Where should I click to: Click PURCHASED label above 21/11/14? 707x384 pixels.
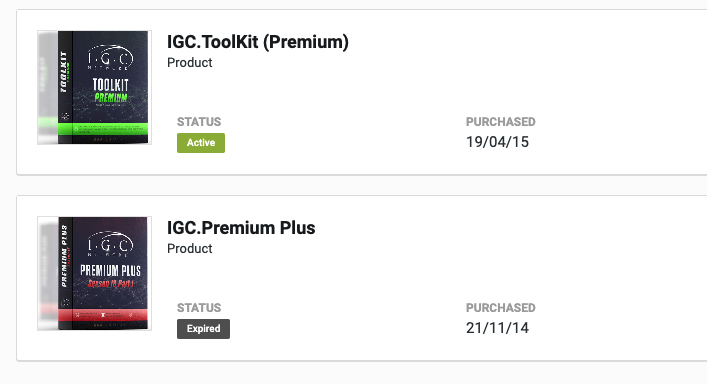500,308
